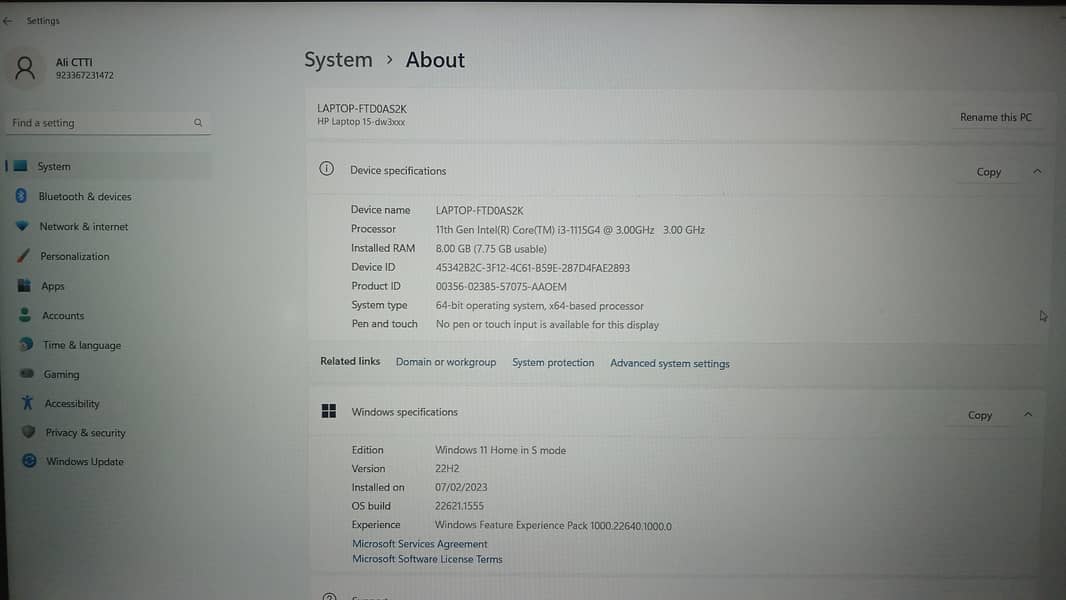Click the Accessibility figure icon
The image size is (1066, 600).
[x=27, y=404]
